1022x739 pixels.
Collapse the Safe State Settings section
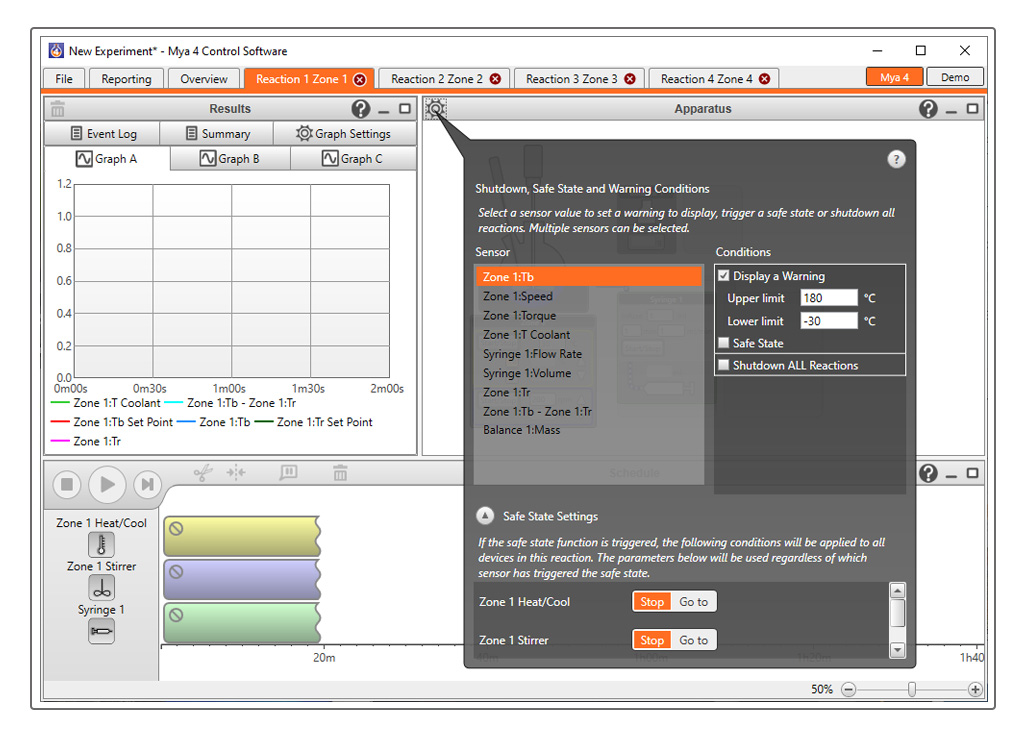(x=485, y=516)
